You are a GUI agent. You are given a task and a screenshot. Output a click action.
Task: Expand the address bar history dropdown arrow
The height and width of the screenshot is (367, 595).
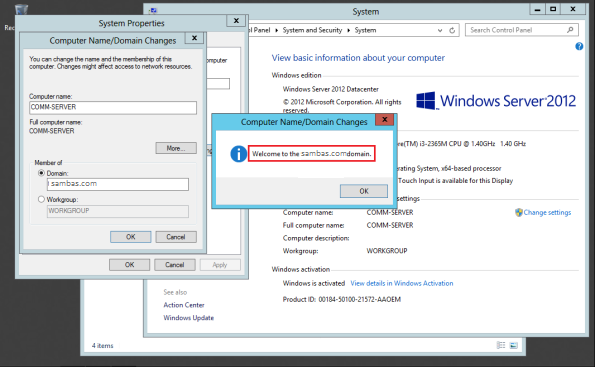point(440,30)
